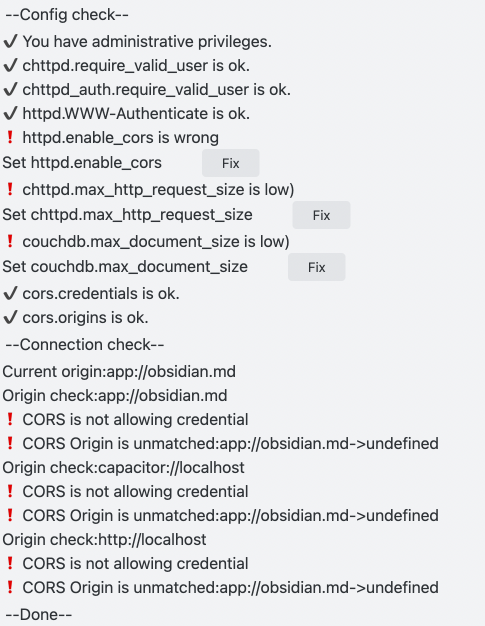The width and height of the screenshot is (485, 626).
Task: Click Fix for chttpd.max_http_request_size
Action: [x=321, y=215]
